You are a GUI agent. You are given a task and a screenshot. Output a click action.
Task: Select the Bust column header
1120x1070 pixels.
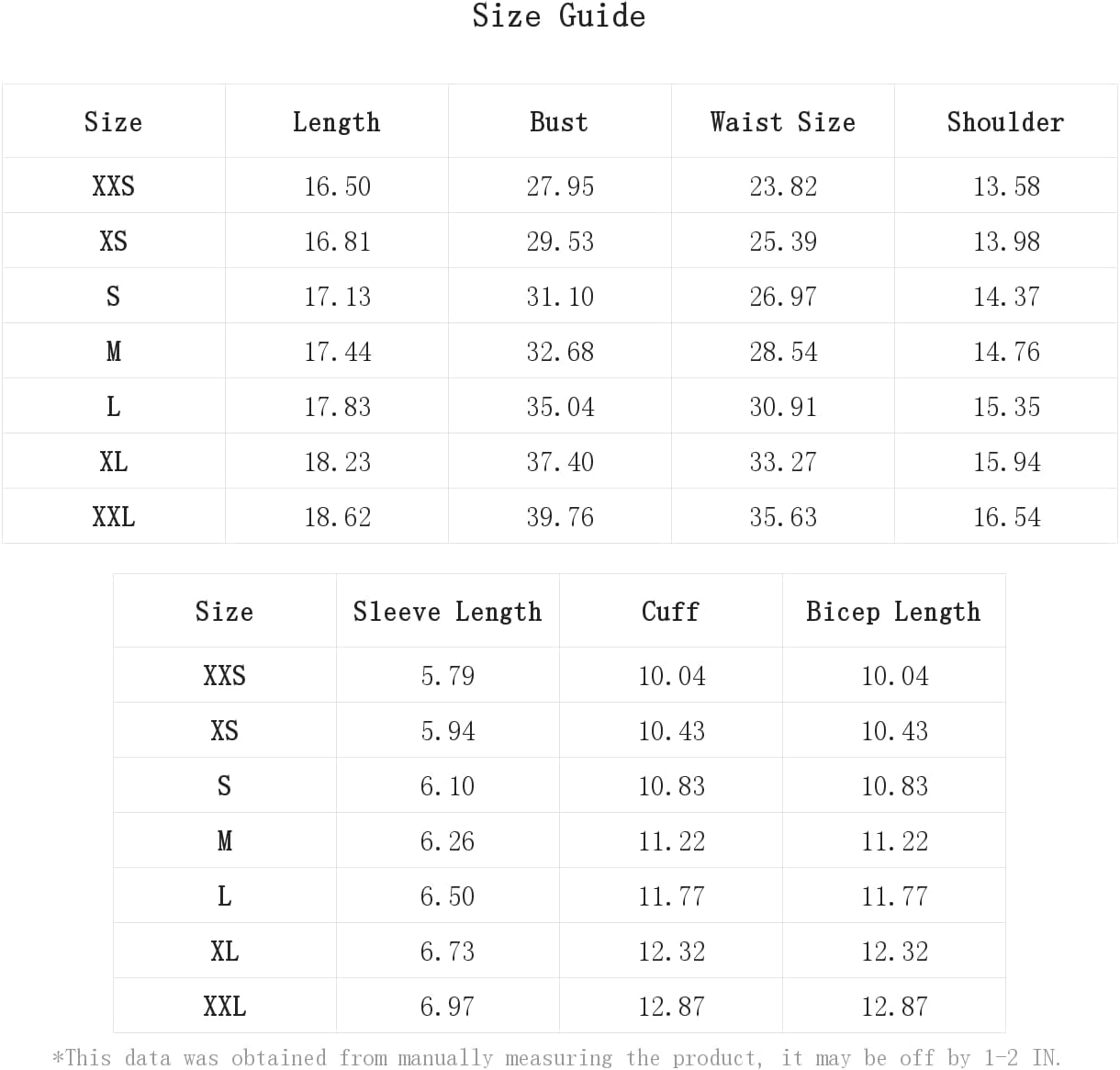coord(559,122)
